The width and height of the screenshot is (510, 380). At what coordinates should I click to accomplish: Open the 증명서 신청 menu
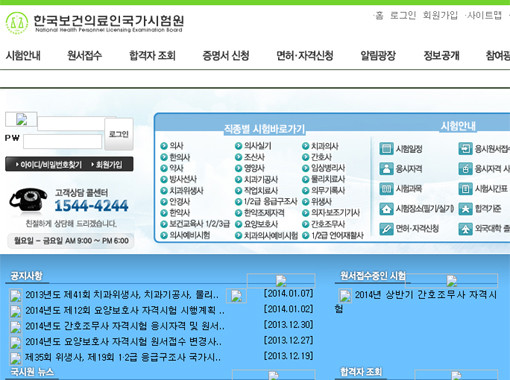[226, 55]
